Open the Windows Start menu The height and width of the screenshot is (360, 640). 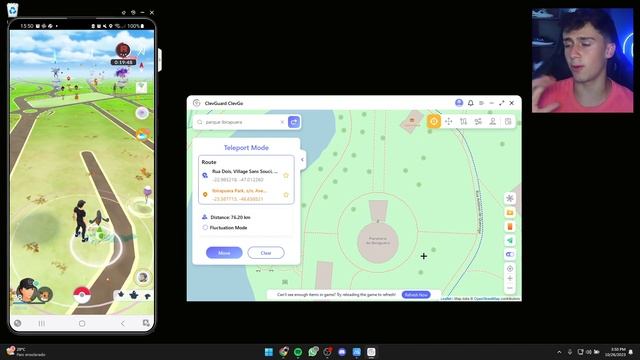coord(269,352)
